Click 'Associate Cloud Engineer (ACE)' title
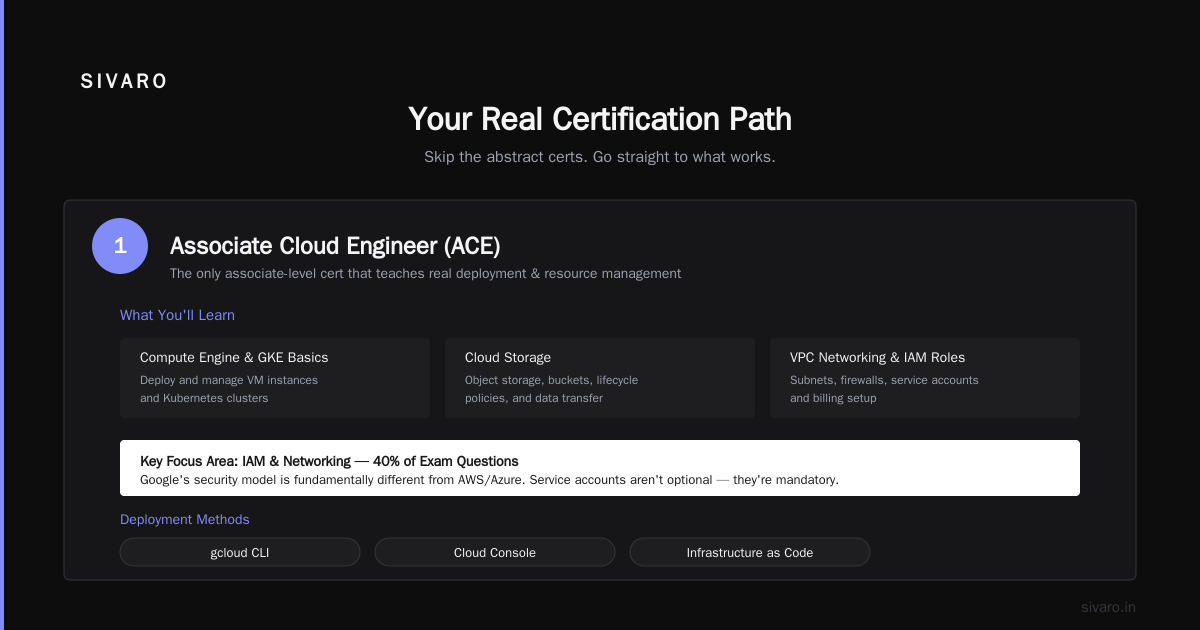Screen dimensions: 1200x630 (335, 245)
